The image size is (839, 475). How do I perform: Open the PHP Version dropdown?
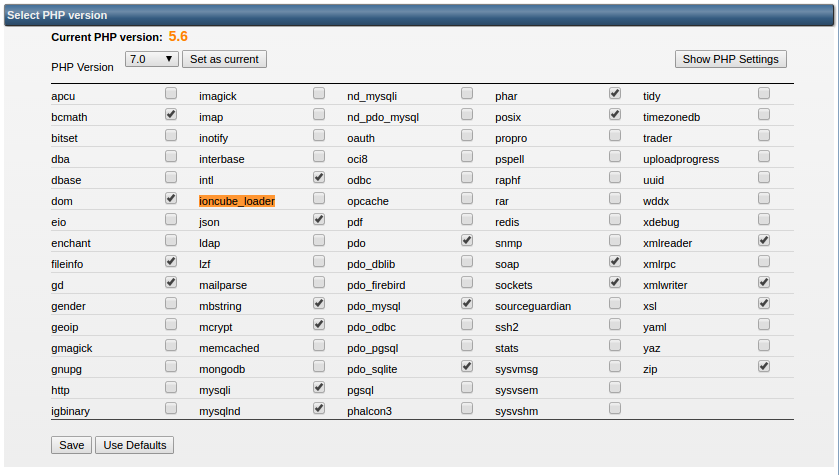152,59
